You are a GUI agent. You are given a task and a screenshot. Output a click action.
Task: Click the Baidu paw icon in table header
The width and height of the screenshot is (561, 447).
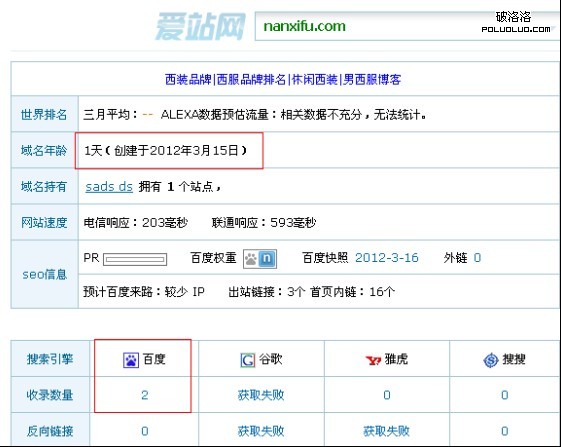pyautogui.click(x=131, y=360)
